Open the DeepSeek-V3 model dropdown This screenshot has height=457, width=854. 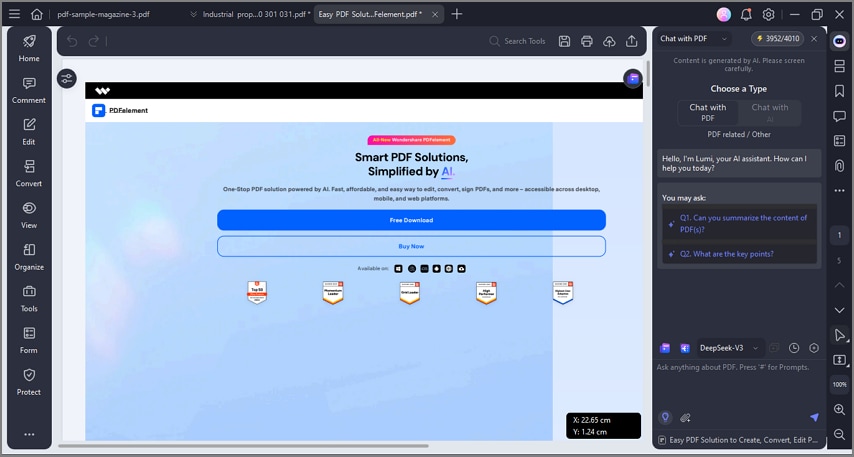[x=730, y=348]
